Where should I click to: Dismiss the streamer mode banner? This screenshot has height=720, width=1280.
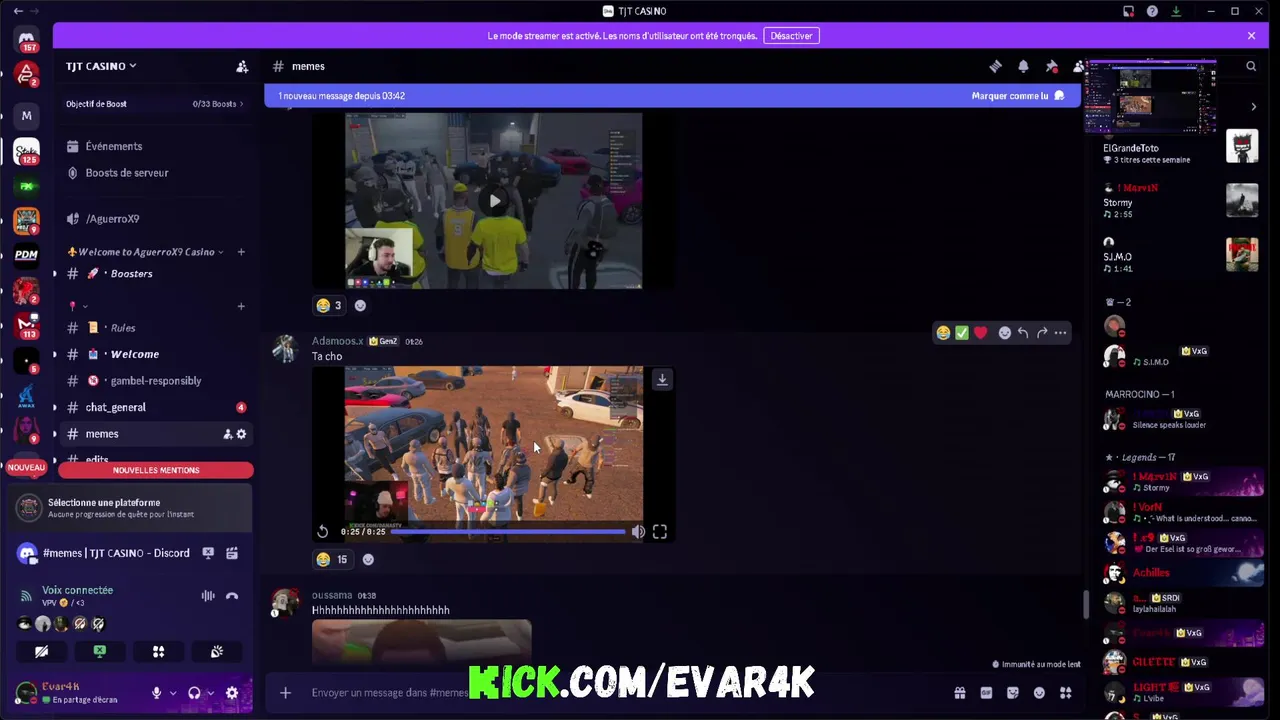tap(1251, 36)
